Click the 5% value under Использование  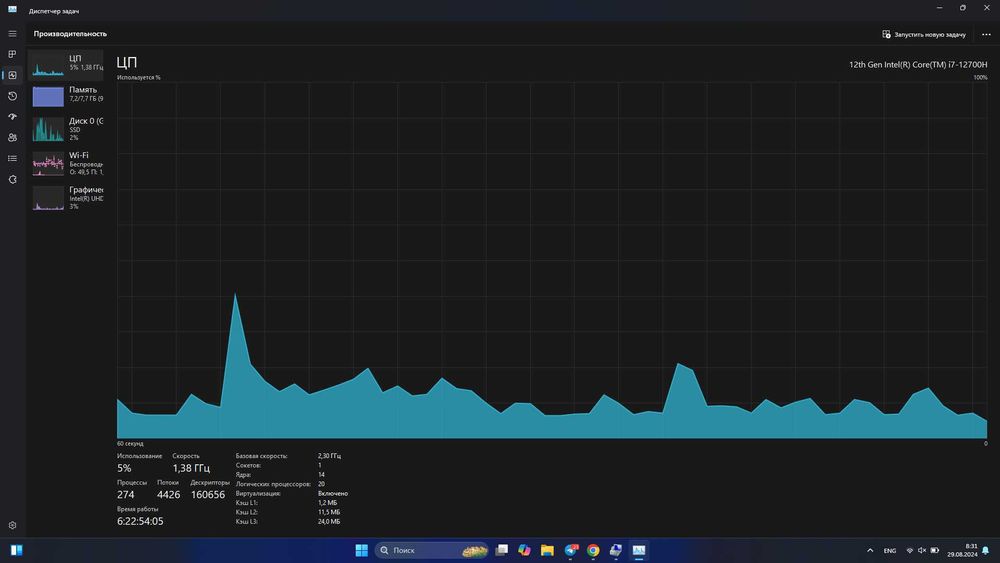pyautogui.click(x=124, y=468)
